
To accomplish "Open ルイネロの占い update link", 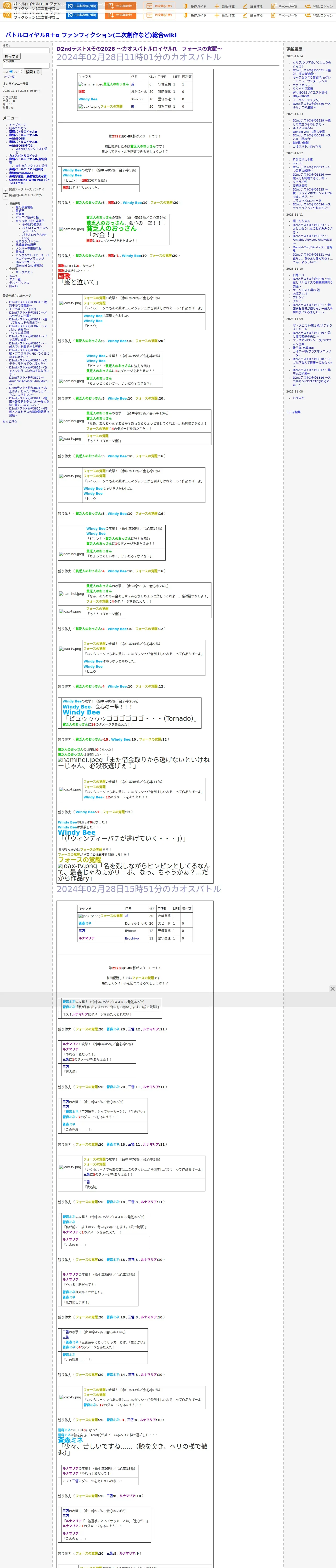I will pos(303,128).
